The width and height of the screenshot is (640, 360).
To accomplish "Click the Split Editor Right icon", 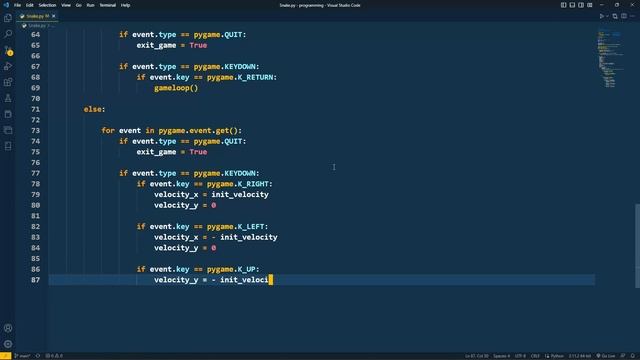I will point(624,16).
